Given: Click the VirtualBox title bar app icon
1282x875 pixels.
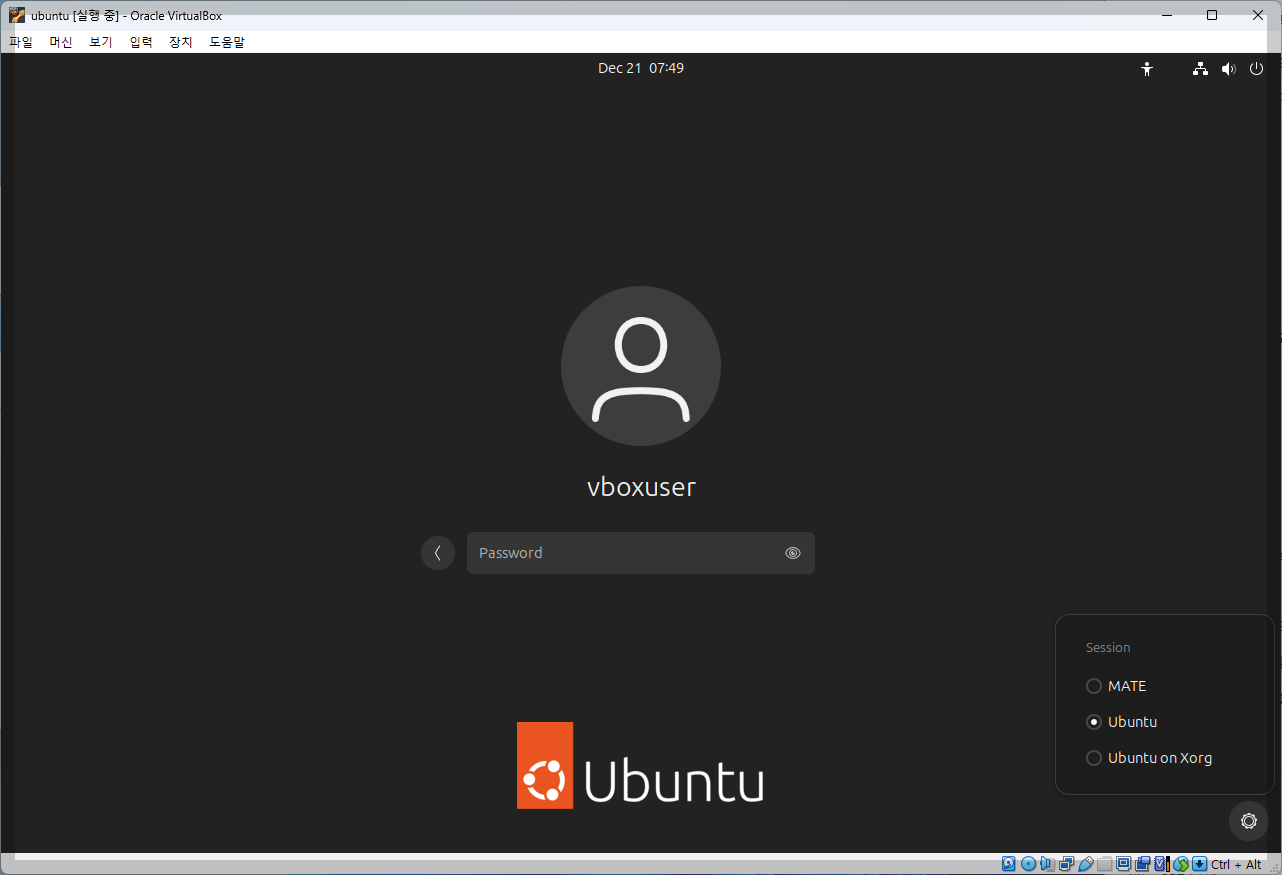Looking at the screenshot, I should (17, 15).
